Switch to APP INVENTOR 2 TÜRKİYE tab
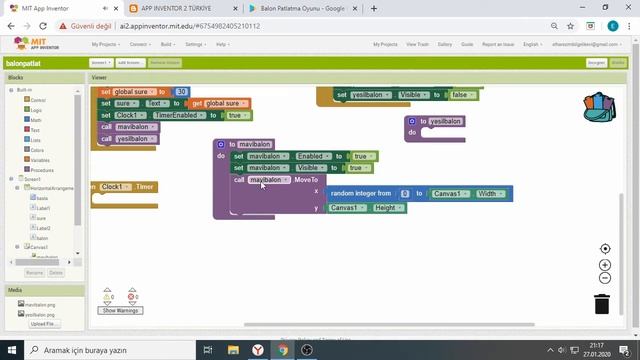Screen dimensions: 640x360 pos(182,9)
